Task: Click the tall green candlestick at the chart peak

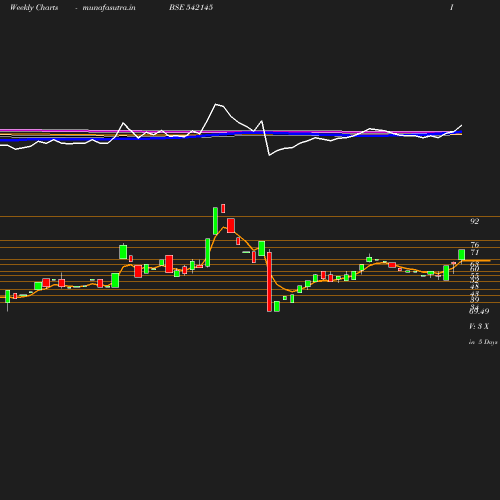Action: point(215,221)
